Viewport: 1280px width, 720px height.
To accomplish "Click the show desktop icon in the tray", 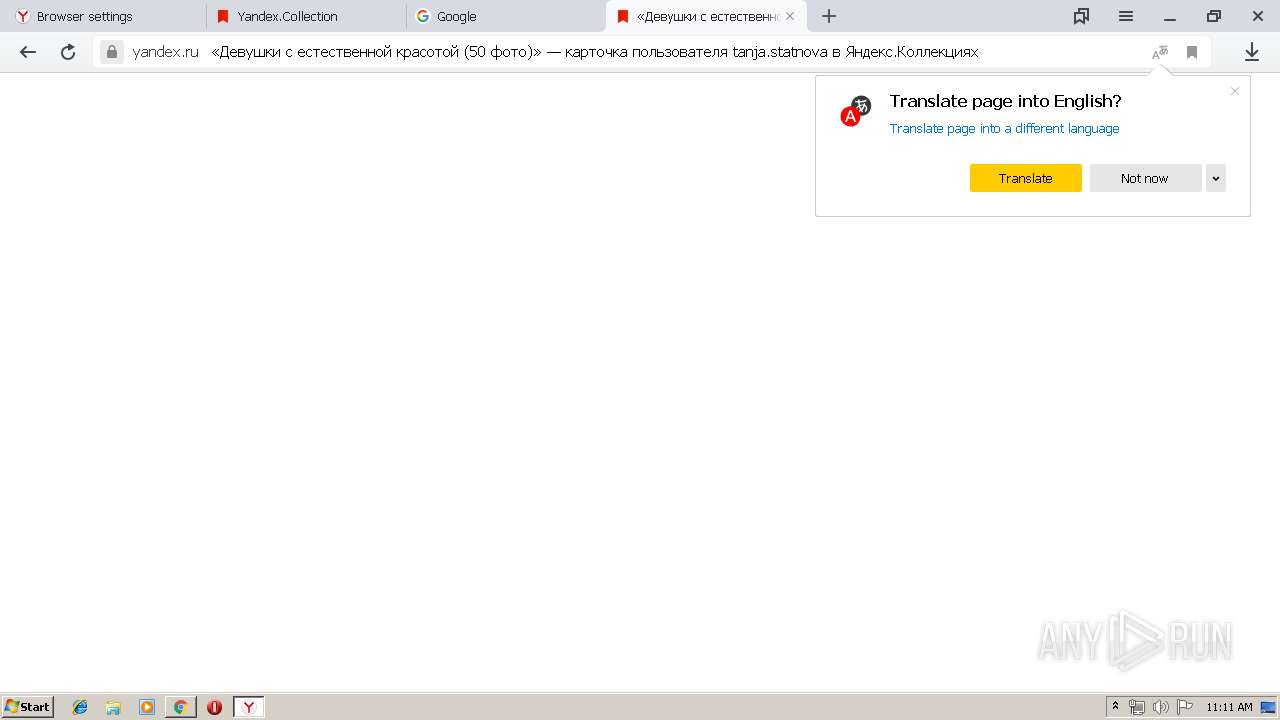I will tap(1268, 707).
